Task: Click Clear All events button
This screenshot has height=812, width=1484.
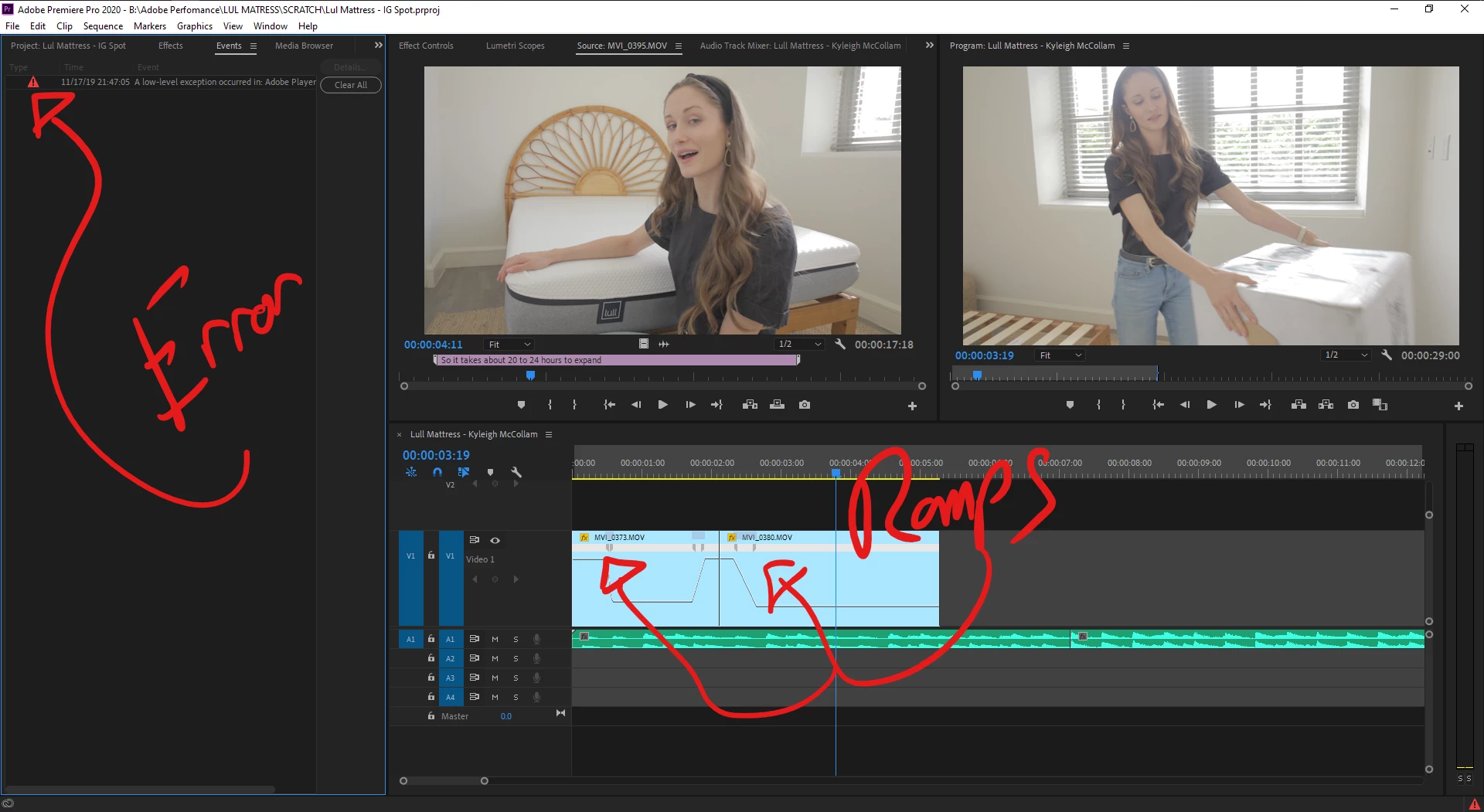Action: pos(351,85)
